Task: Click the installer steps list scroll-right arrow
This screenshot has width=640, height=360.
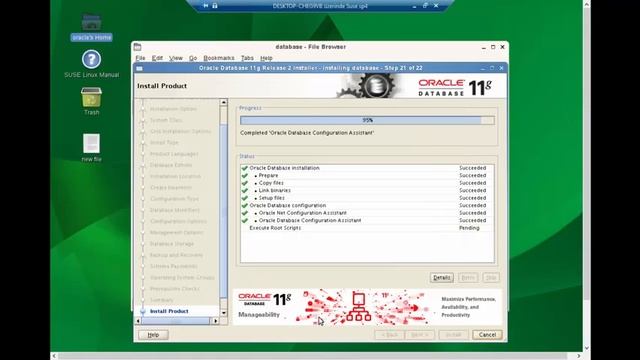Action: point(216,321)
